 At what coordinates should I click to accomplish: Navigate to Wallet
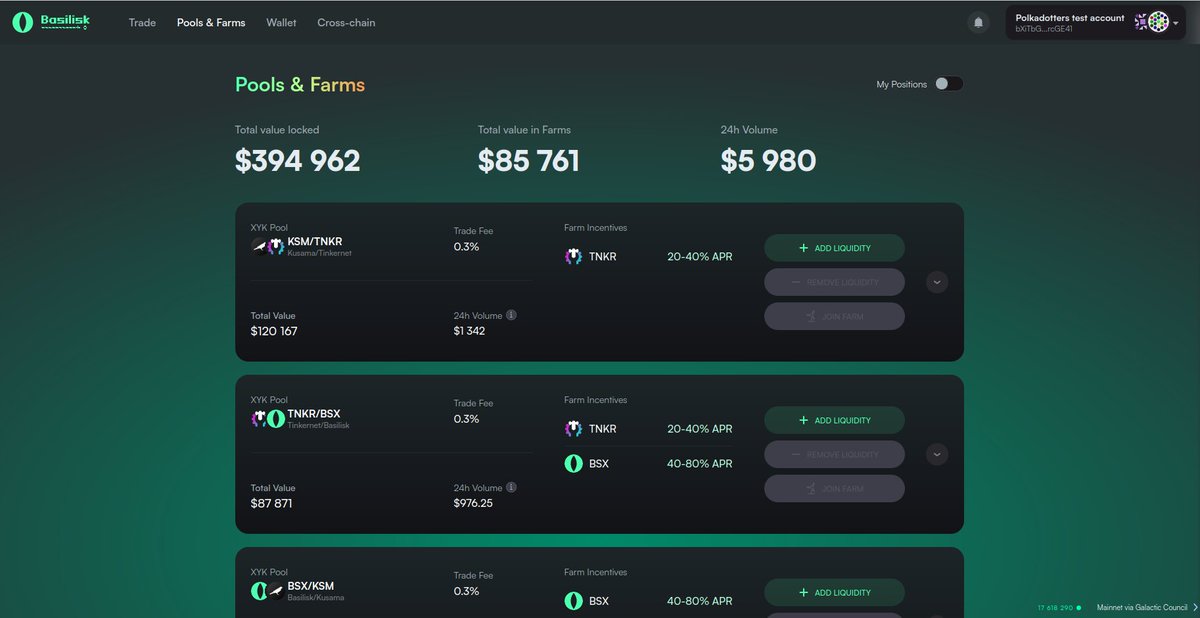coord(281,22)
